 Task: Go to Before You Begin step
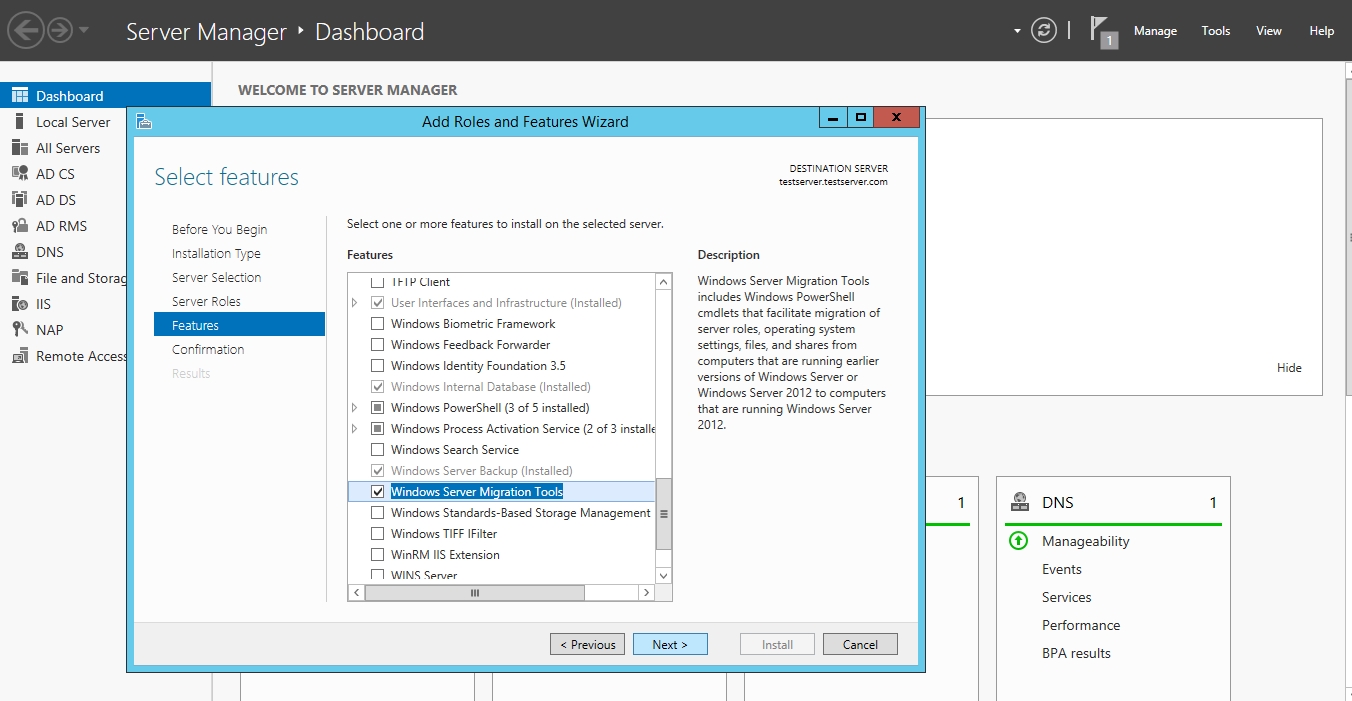coord(220,230)
